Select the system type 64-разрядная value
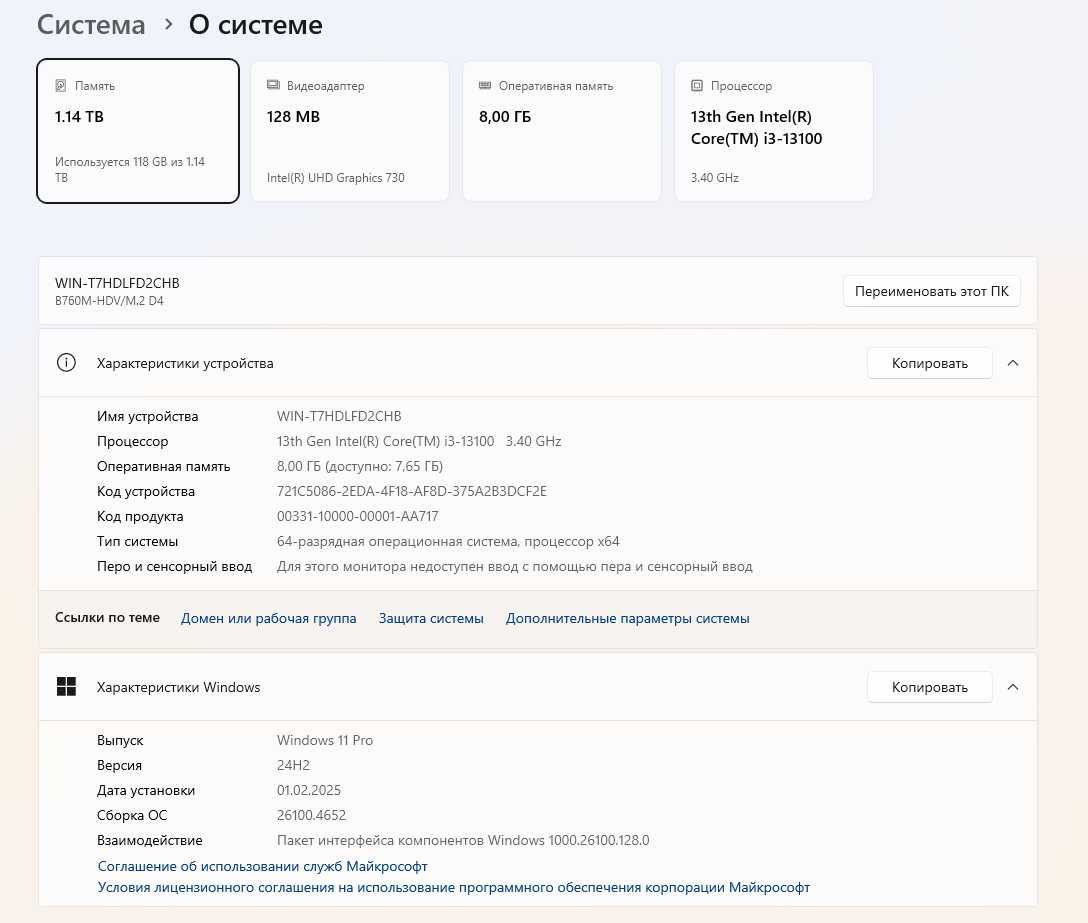 pyautogui.click(x=448, y=541)
